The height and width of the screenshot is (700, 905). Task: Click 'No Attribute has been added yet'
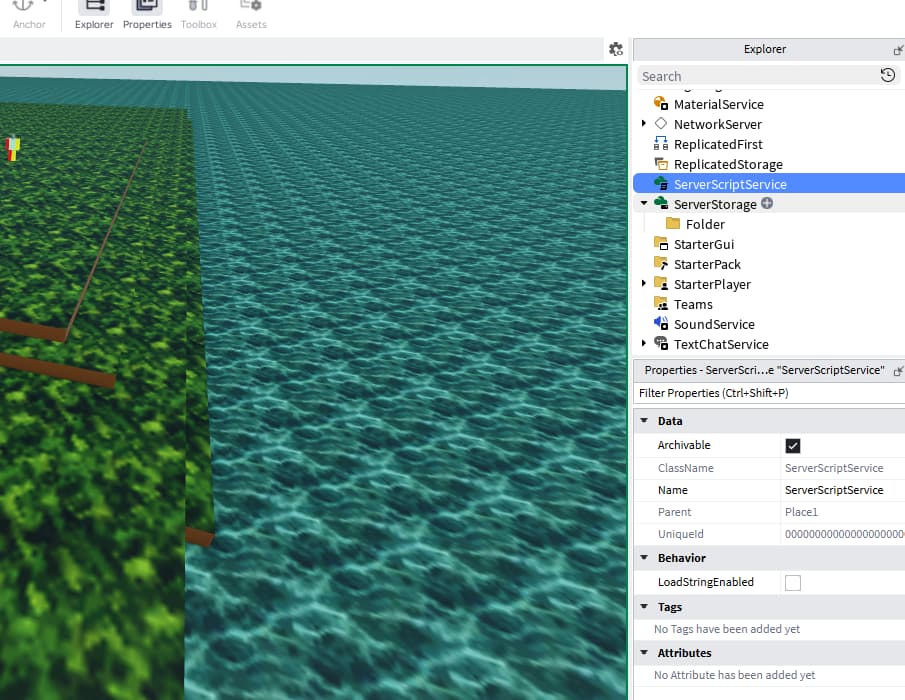click(x=734, y=675)
